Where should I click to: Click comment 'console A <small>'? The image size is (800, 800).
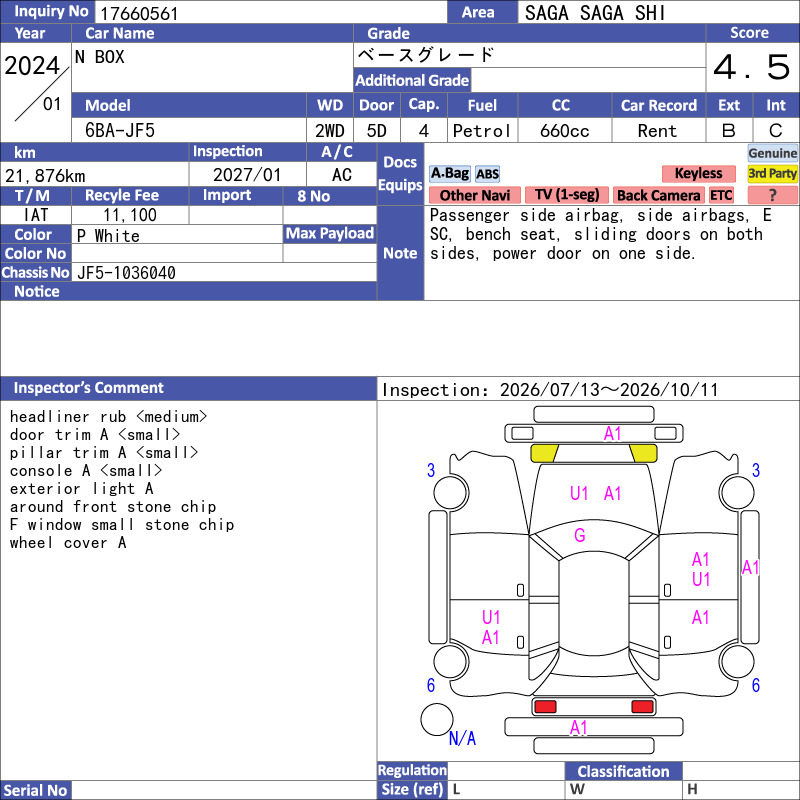(x=86, y=470)
